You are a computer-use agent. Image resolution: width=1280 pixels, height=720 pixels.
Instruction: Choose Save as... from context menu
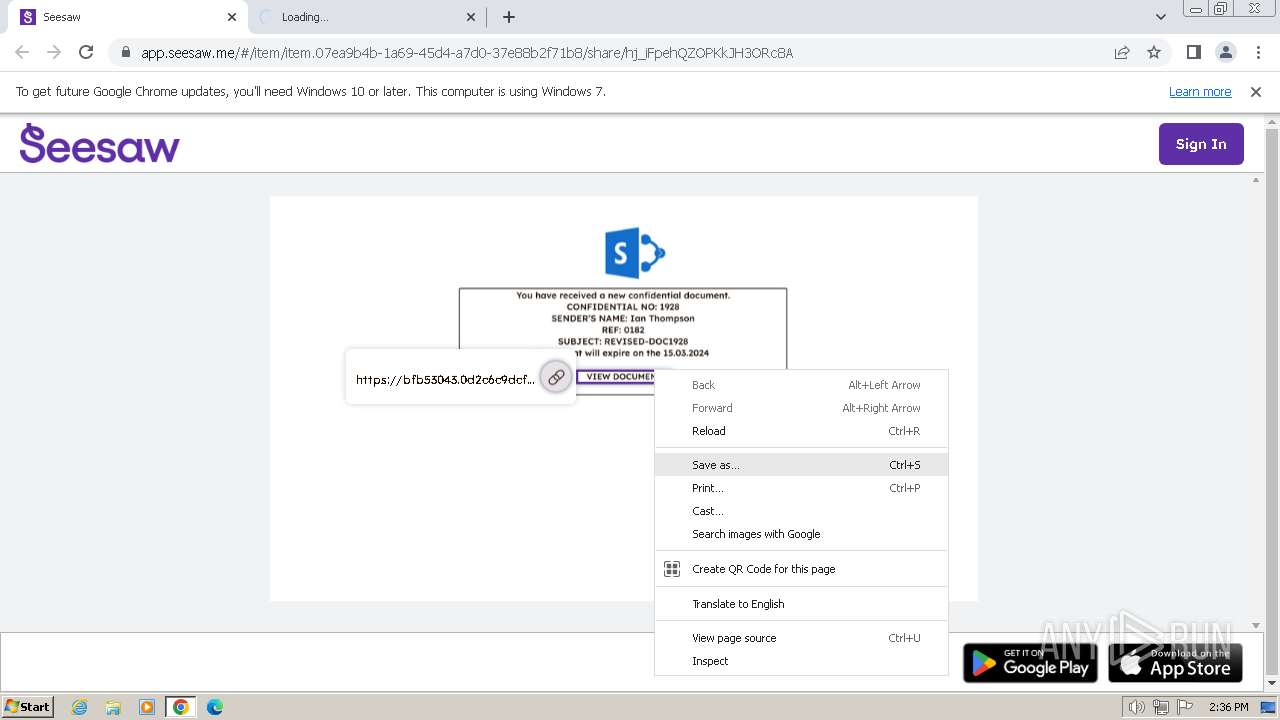click(801, 465)
